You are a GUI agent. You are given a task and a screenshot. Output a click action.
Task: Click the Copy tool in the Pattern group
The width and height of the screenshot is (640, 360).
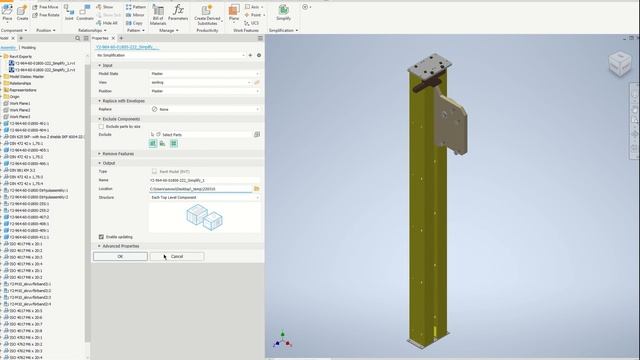[134, 23]
